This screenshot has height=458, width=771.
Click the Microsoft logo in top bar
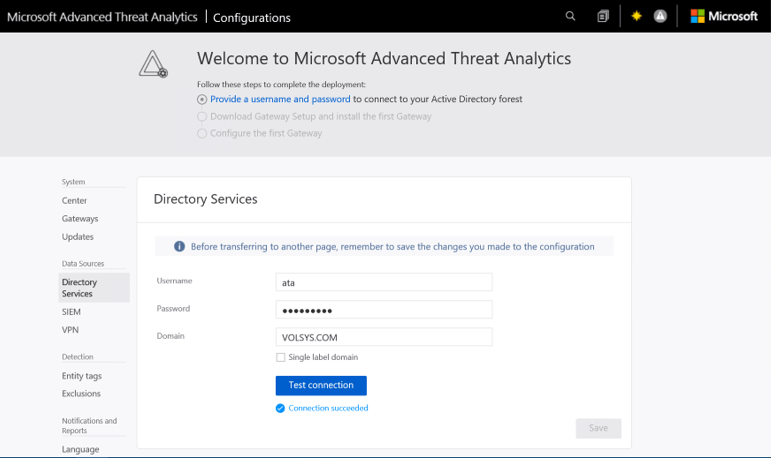[x=724, y=16]
